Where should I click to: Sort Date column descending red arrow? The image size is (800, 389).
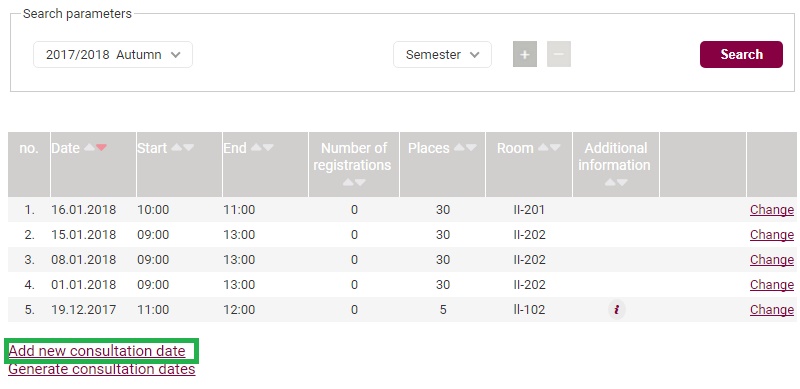(x=102, y=148)
